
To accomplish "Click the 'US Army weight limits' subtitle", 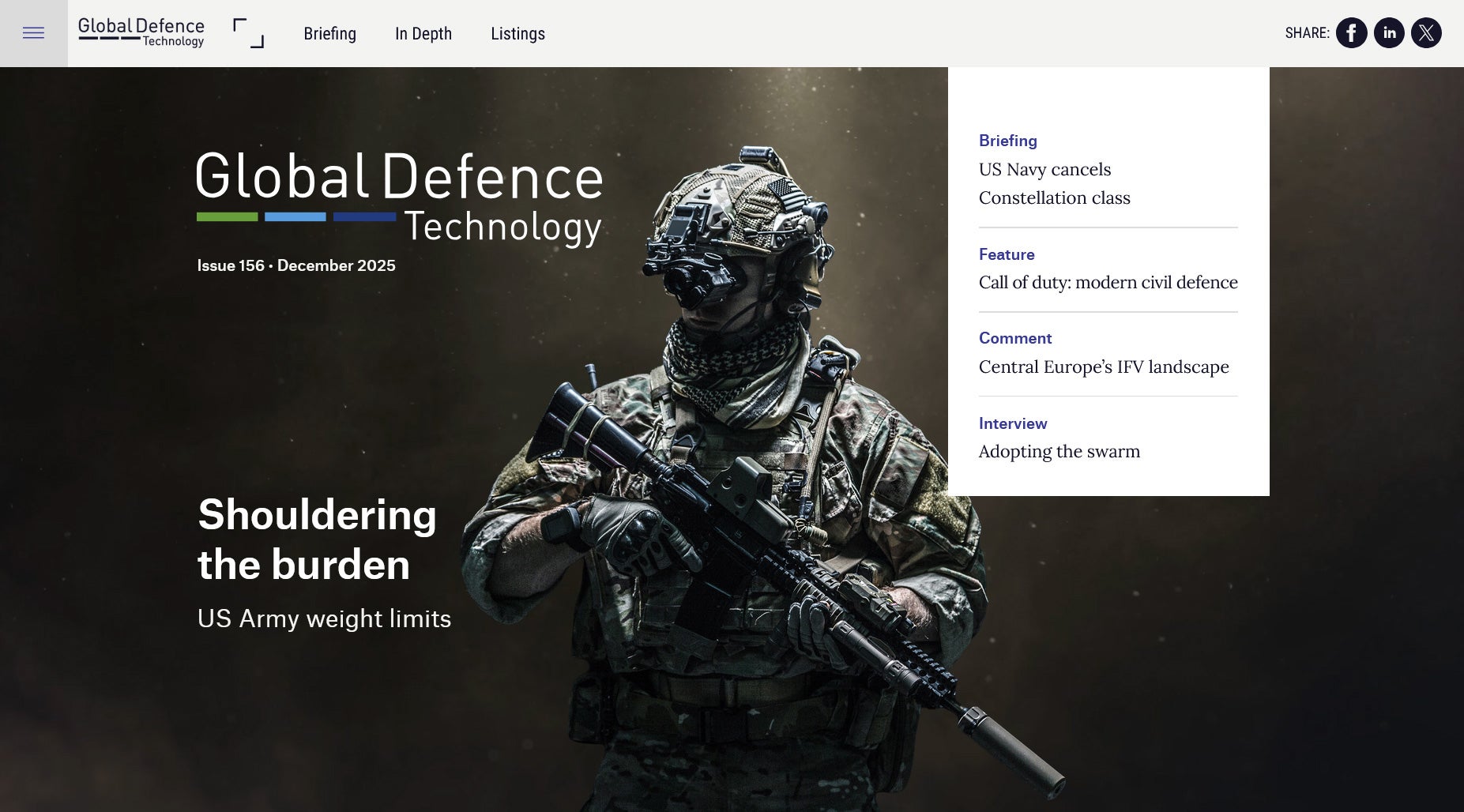I will coord(324,618).
